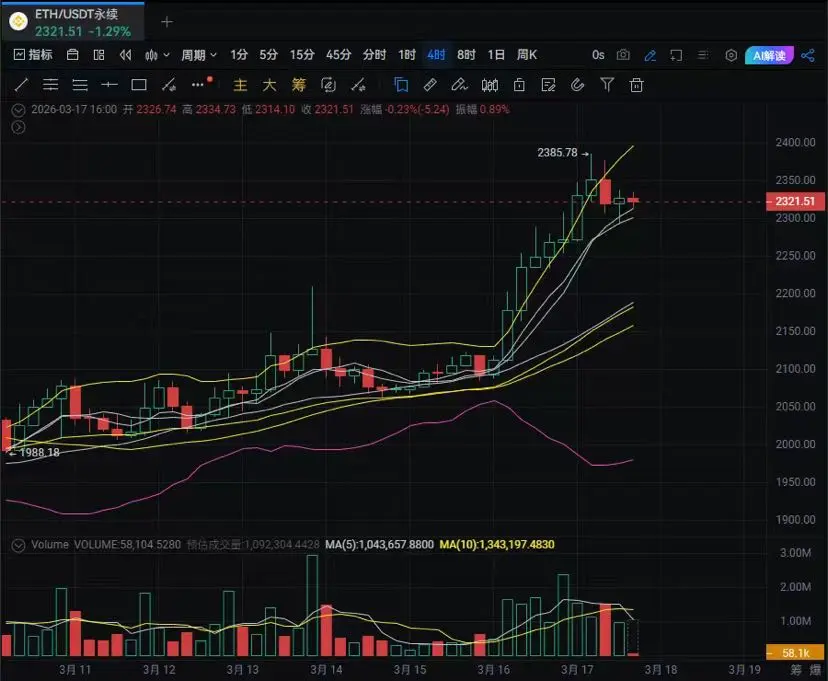Toggle the 大 large order indicator
Screen dimensions: 828x681
[x=269, y=85]
